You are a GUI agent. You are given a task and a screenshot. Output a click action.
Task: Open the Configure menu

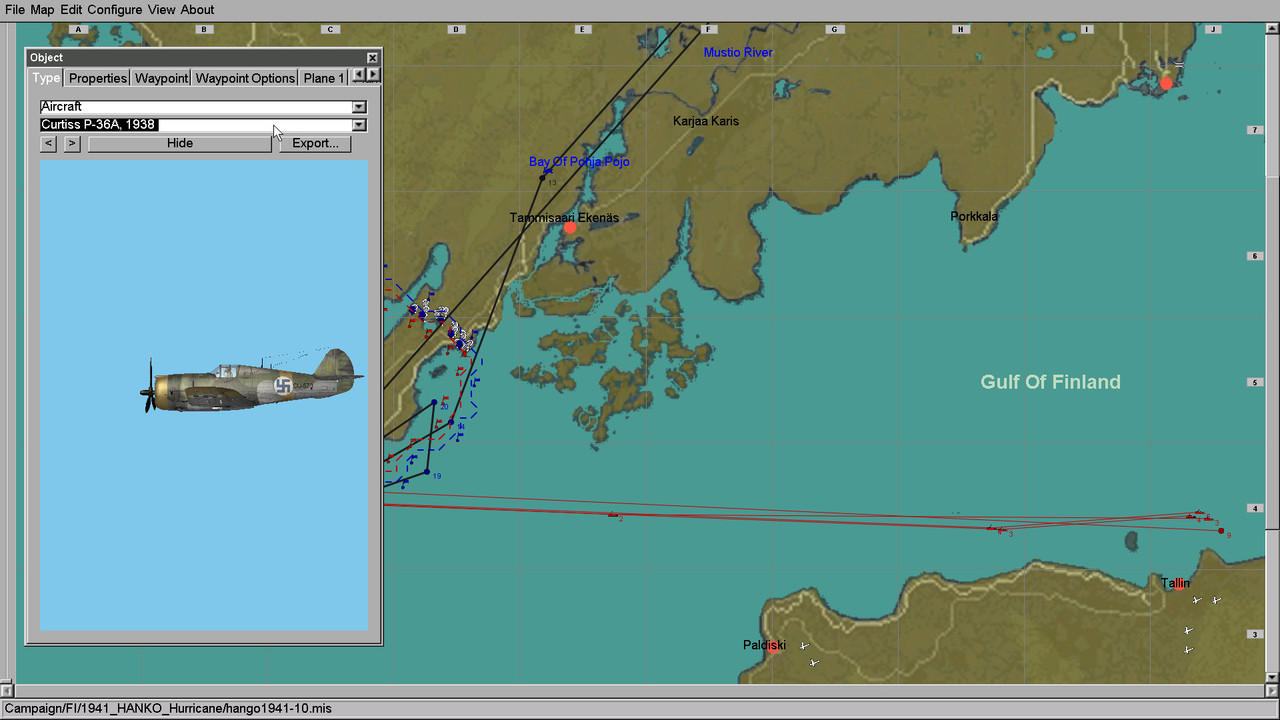114,10
